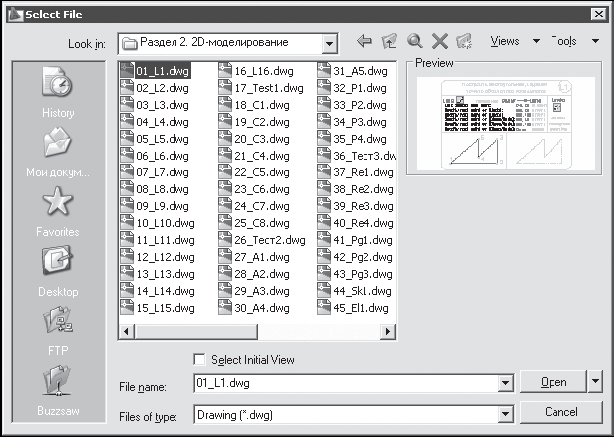Open the FTP location in sidebar
This screenshot has width=614, height=437.
pyautogui.click(x=58, y=330)
